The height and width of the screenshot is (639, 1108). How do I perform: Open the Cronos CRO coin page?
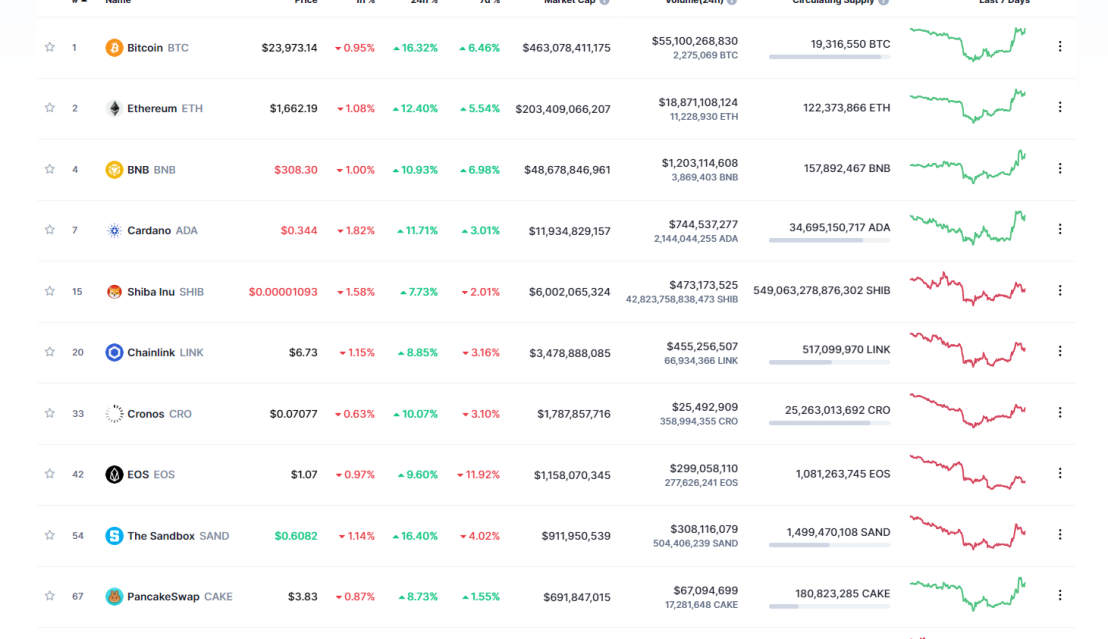coord(159,414)
